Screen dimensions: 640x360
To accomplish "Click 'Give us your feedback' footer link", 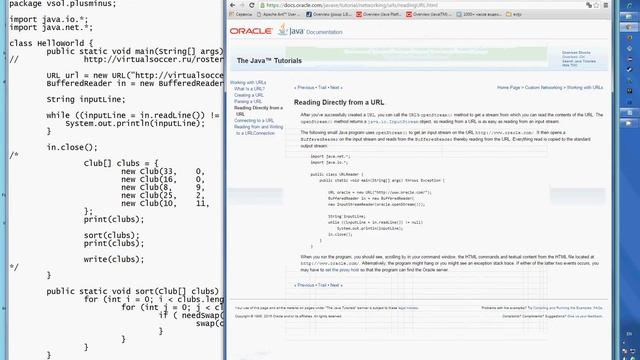I will coord(584,316).
